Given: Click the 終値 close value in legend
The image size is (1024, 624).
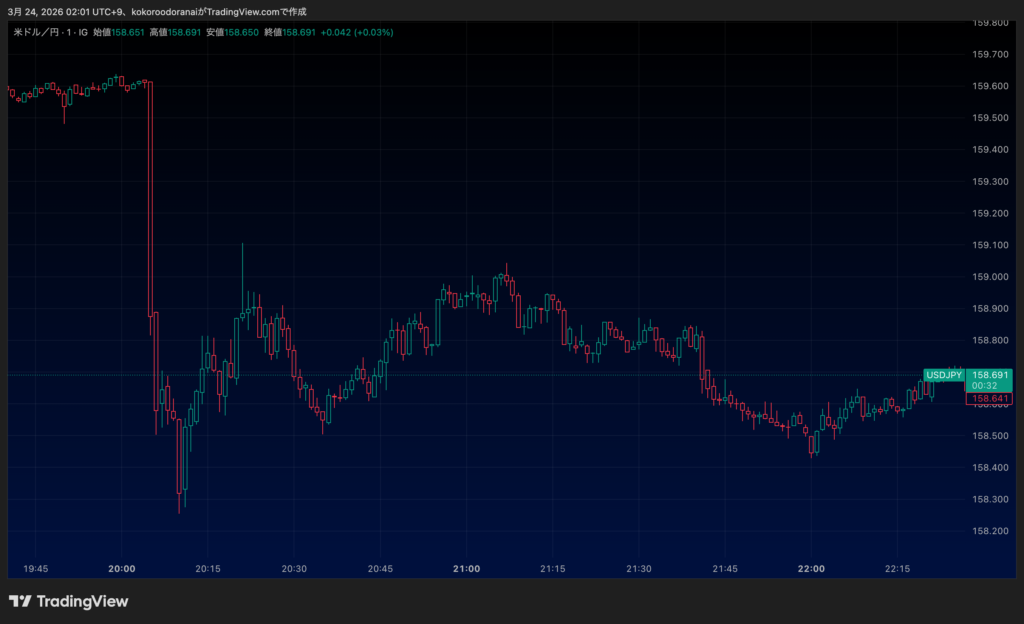Looking at the screenshot, I should 298,32.
